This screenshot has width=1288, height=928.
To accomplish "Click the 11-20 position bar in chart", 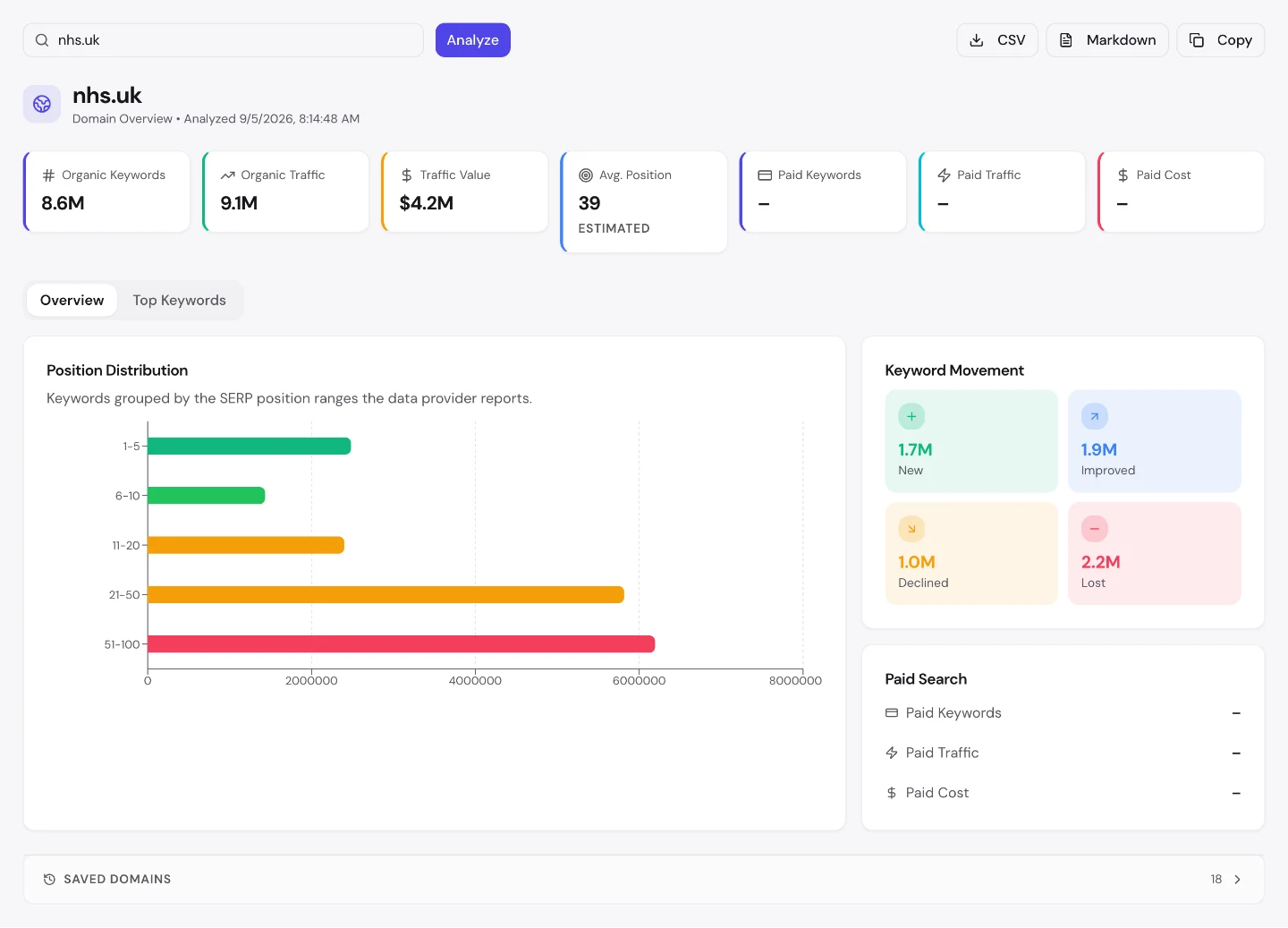I will pyautogui.click(x=246, y=545).
